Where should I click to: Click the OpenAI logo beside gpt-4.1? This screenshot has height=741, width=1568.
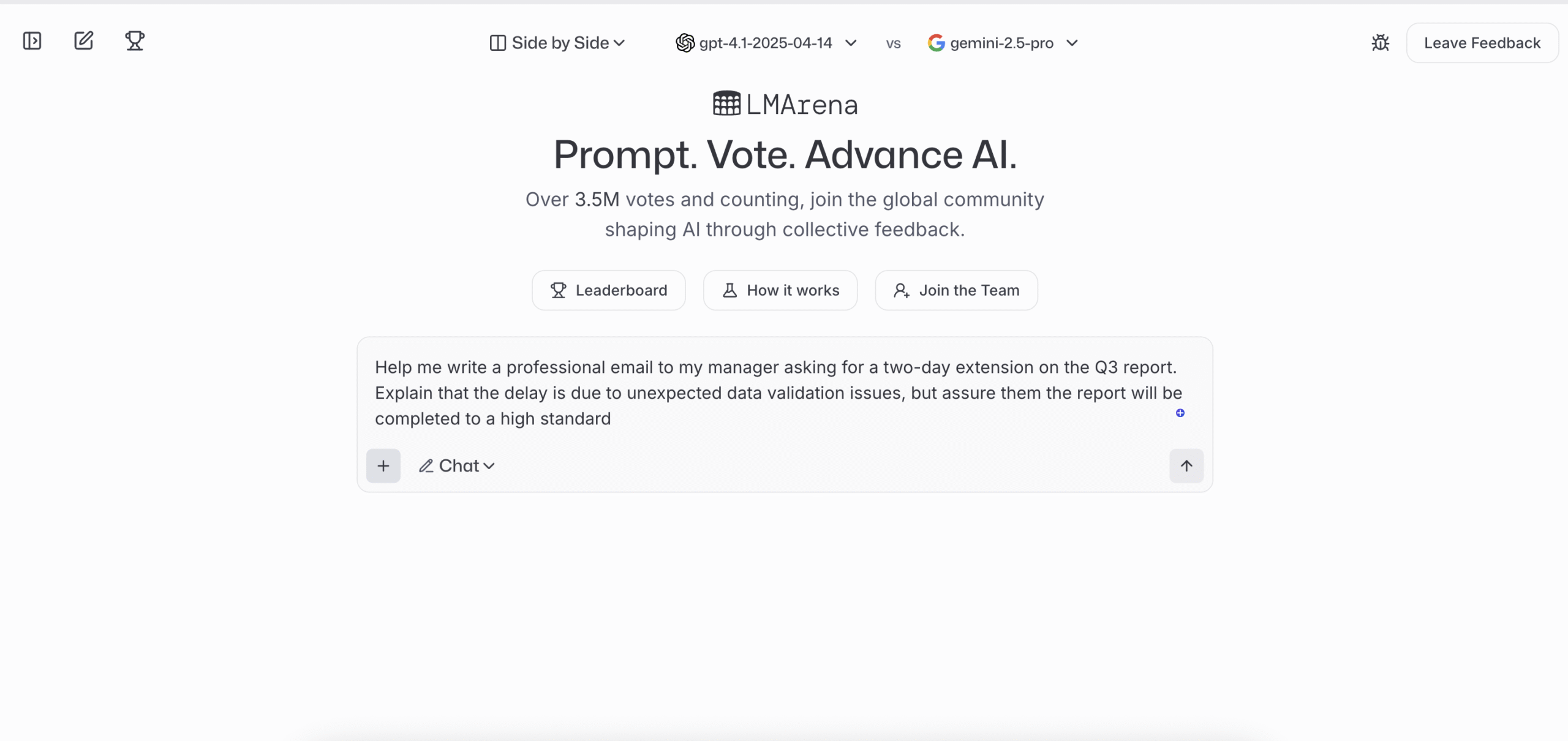click(685, 43)
